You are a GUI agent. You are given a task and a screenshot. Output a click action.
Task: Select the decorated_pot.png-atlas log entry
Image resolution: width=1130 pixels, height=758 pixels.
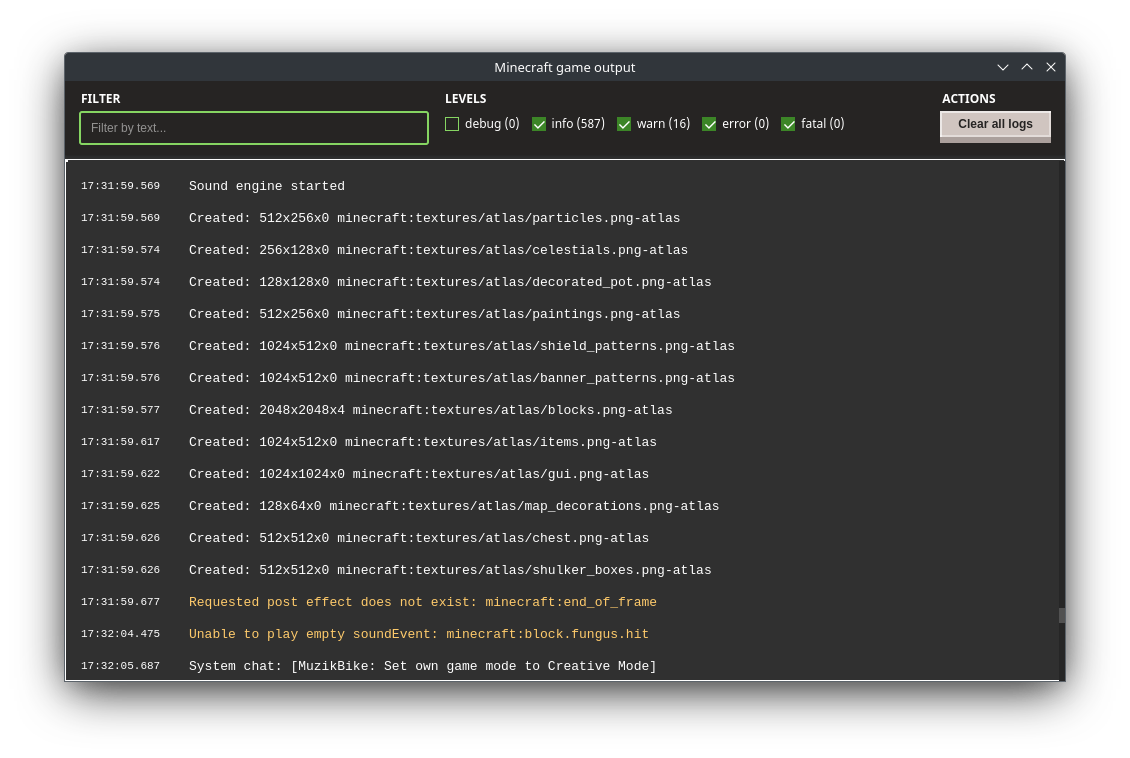point(450,282)
